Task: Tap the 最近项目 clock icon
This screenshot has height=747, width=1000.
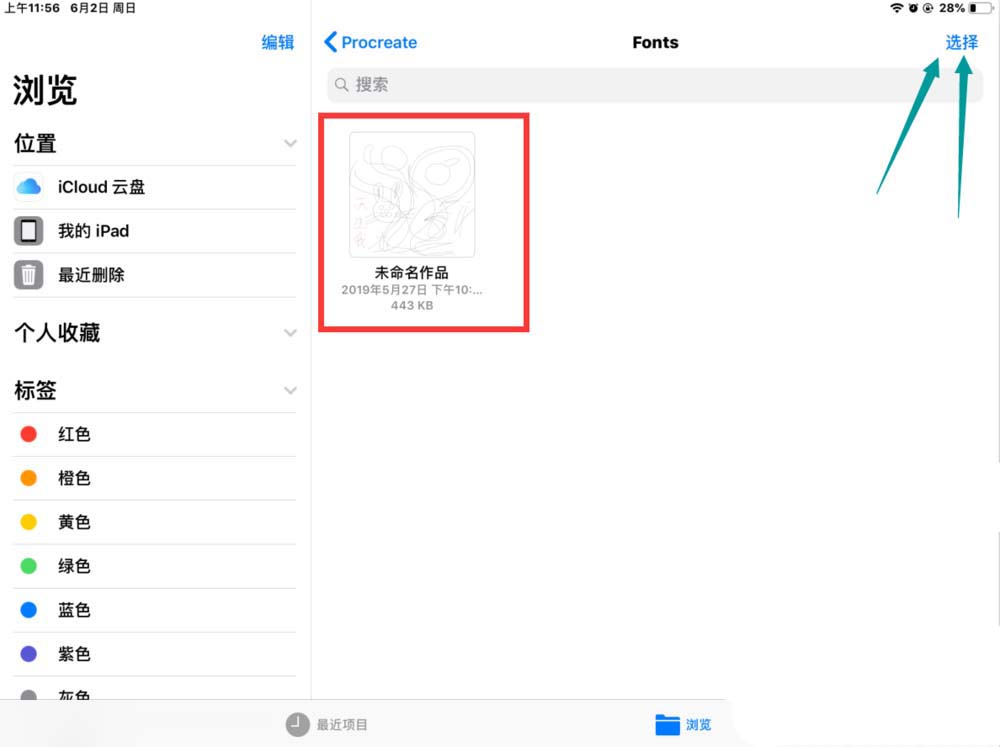Action: click(x=297, y=724)
